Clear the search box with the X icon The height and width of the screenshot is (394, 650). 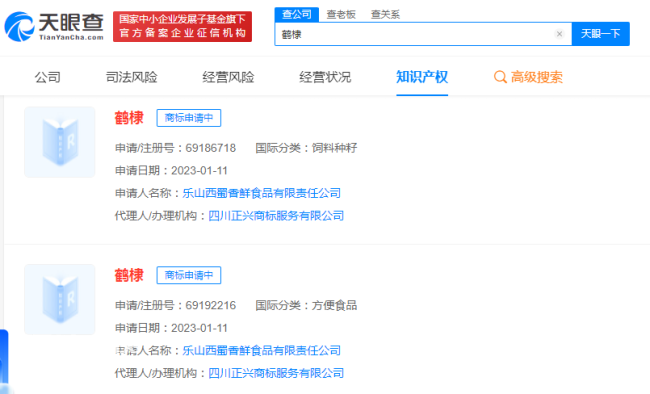559,34
